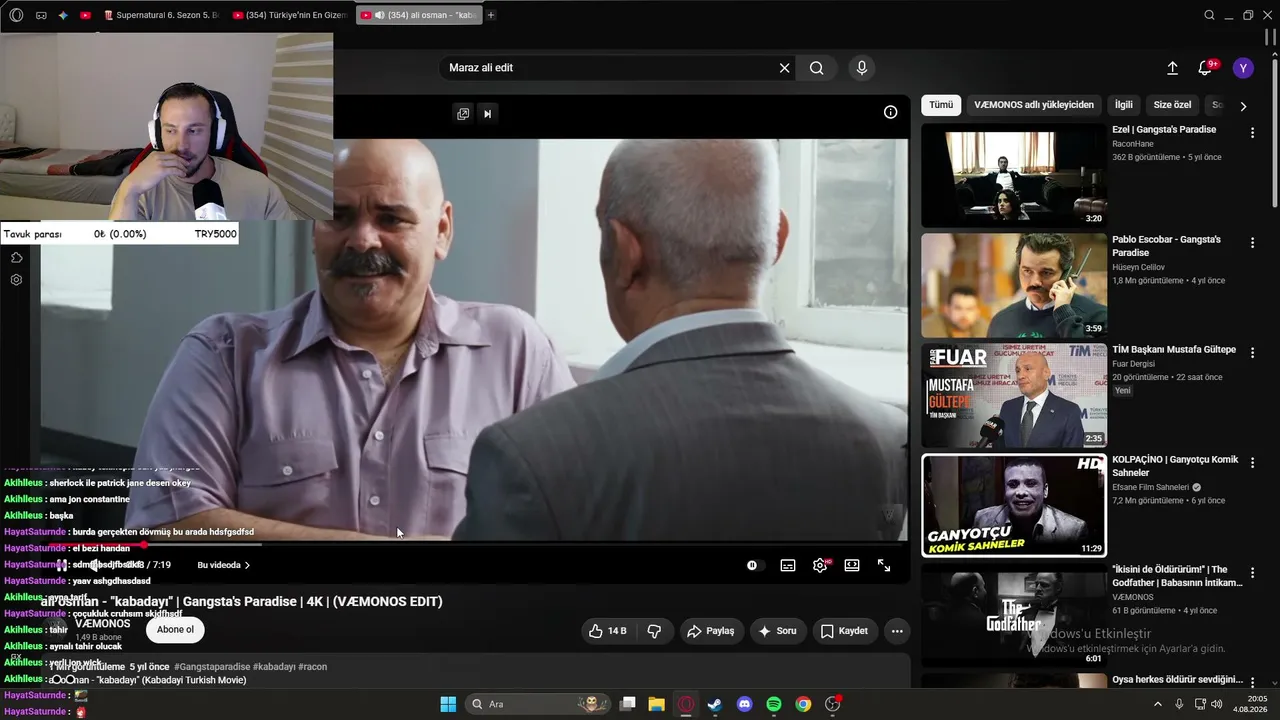Viewport: 1280px width, 720px height.
Task: Open player settings gear
Action: (x=820, y=565)
